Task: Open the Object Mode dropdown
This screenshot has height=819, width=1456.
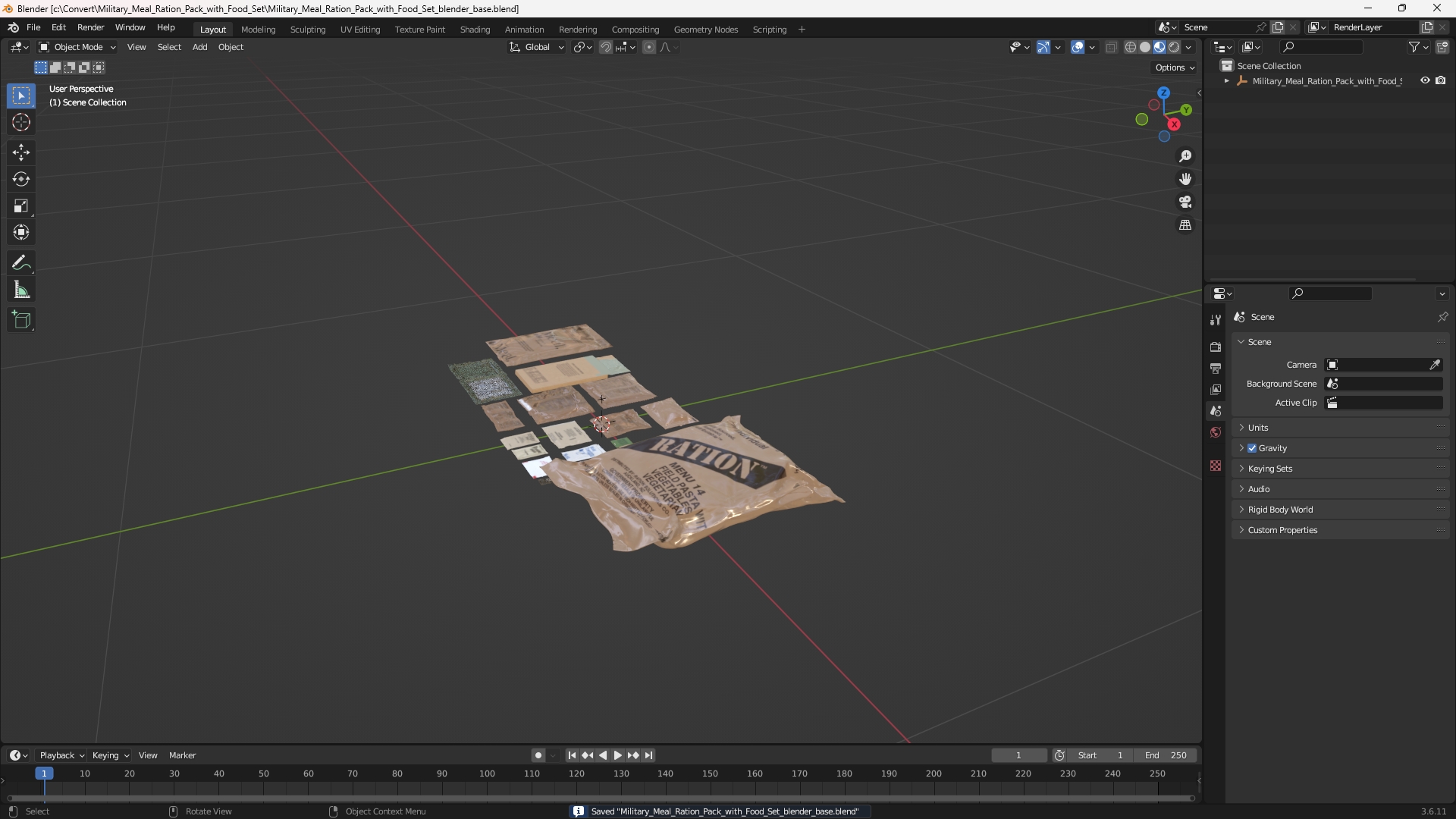Action: click(77, 47)
